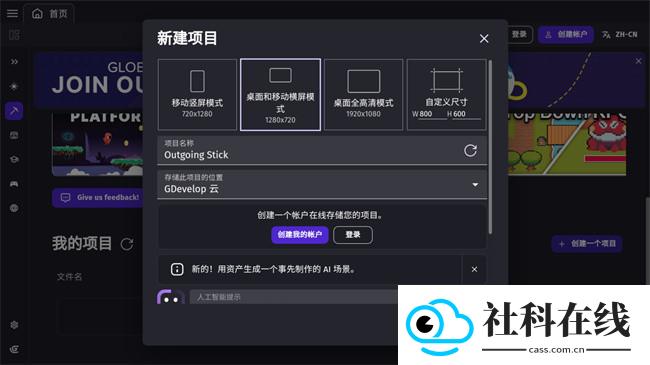Click the 登录 button inside the dialog
650x365 pixels.
point(353,235)
